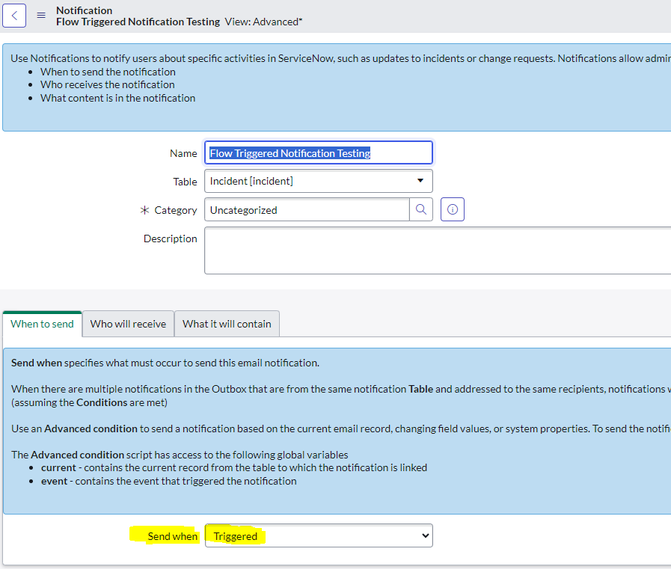Click 'What content is in the notification' bullet
The width and height of the screenshot is (671, 569).
pos(118,98)
